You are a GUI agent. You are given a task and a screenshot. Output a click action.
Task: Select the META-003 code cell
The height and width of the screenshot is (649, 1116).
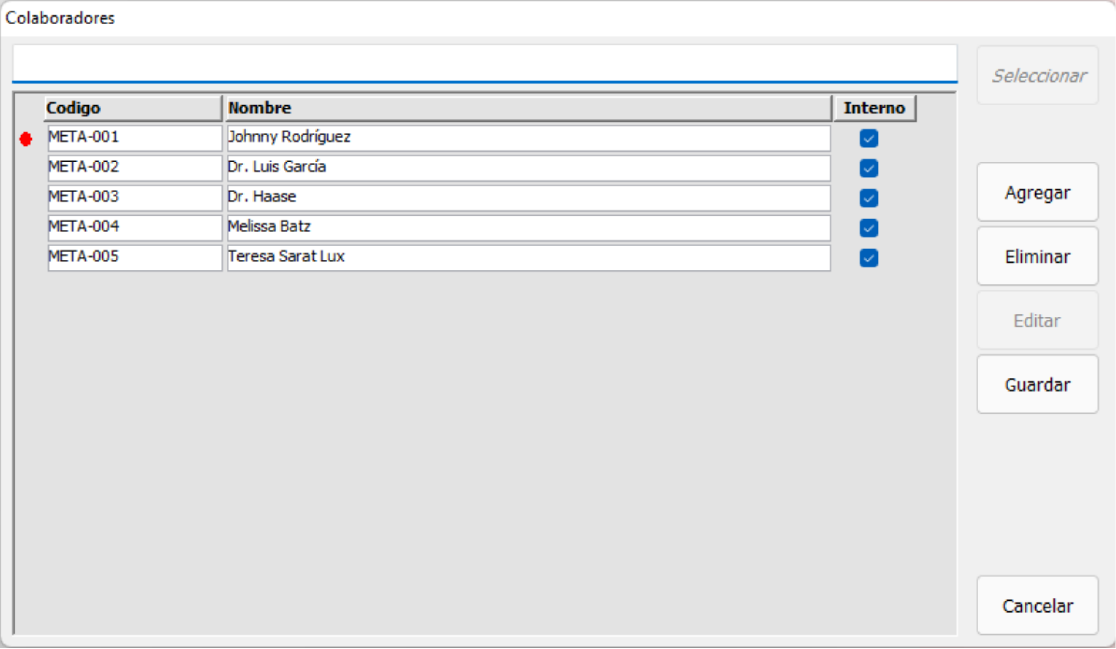134,197
